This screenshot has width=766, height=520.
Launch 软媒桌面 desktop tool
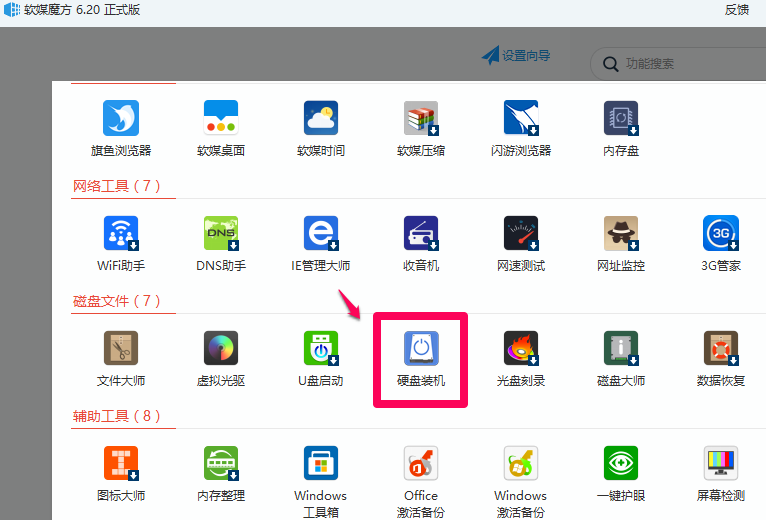point(221,119)
